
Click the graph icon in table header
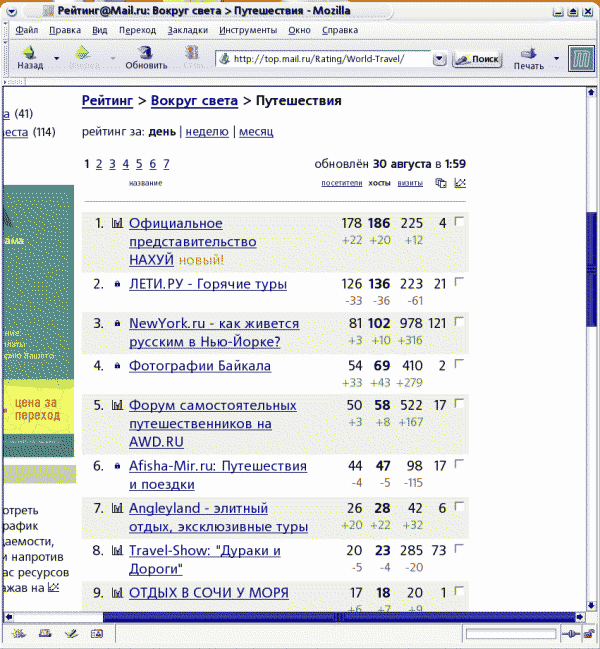point(460,183)
